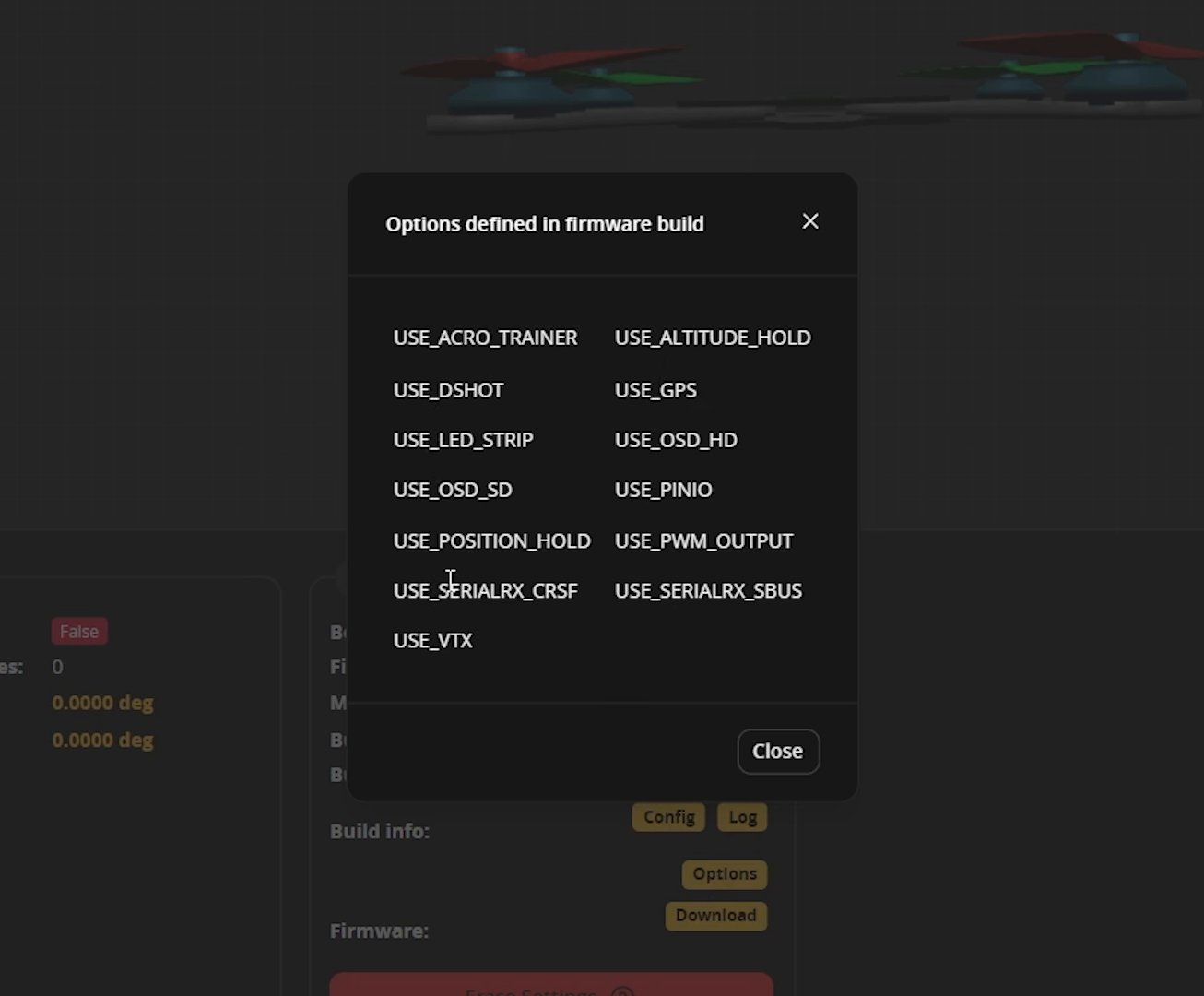Click the Firmware Download button

pyautogui.click(x=716, y=916)
